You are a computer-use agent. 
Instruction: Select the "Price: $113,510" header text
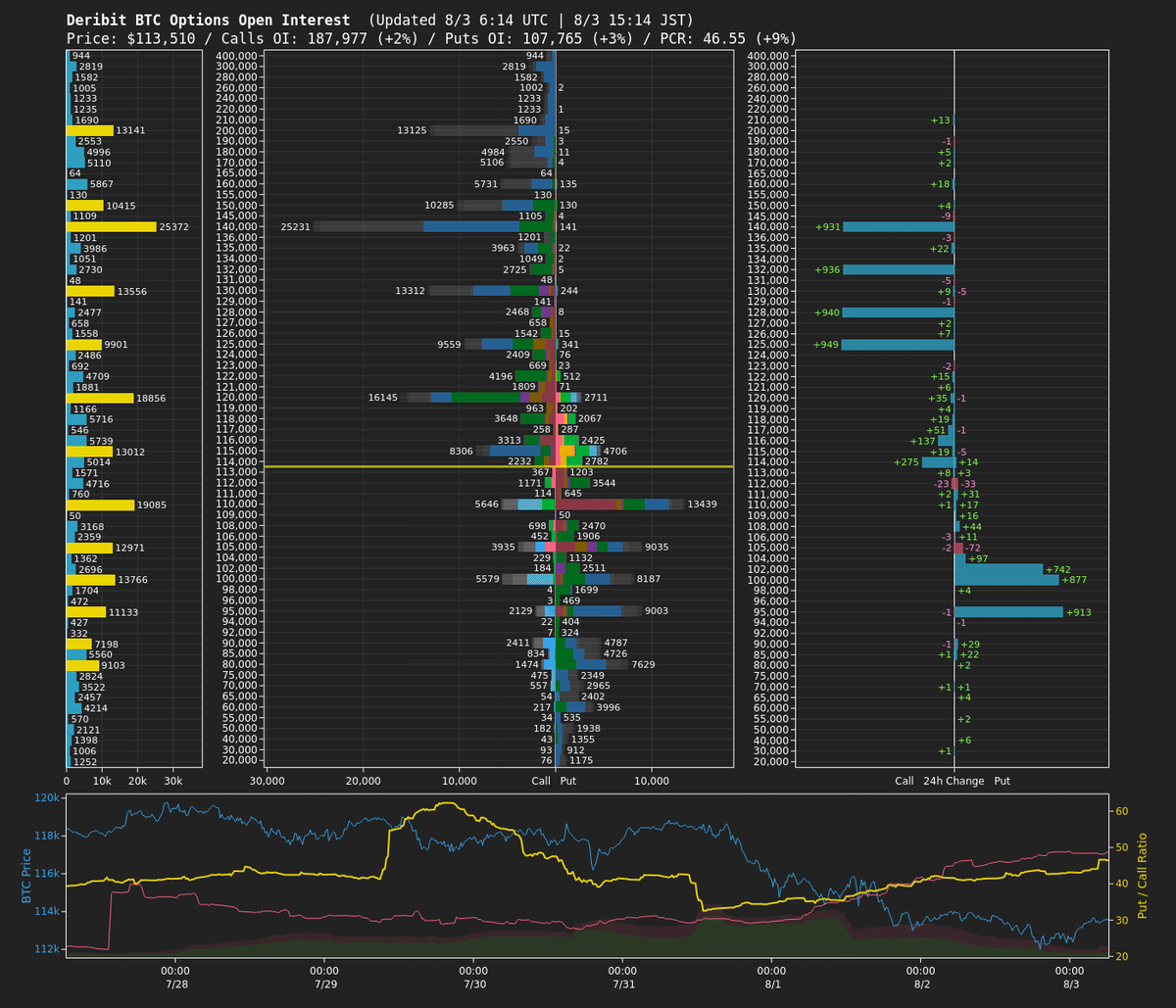[x=130, y=39]
